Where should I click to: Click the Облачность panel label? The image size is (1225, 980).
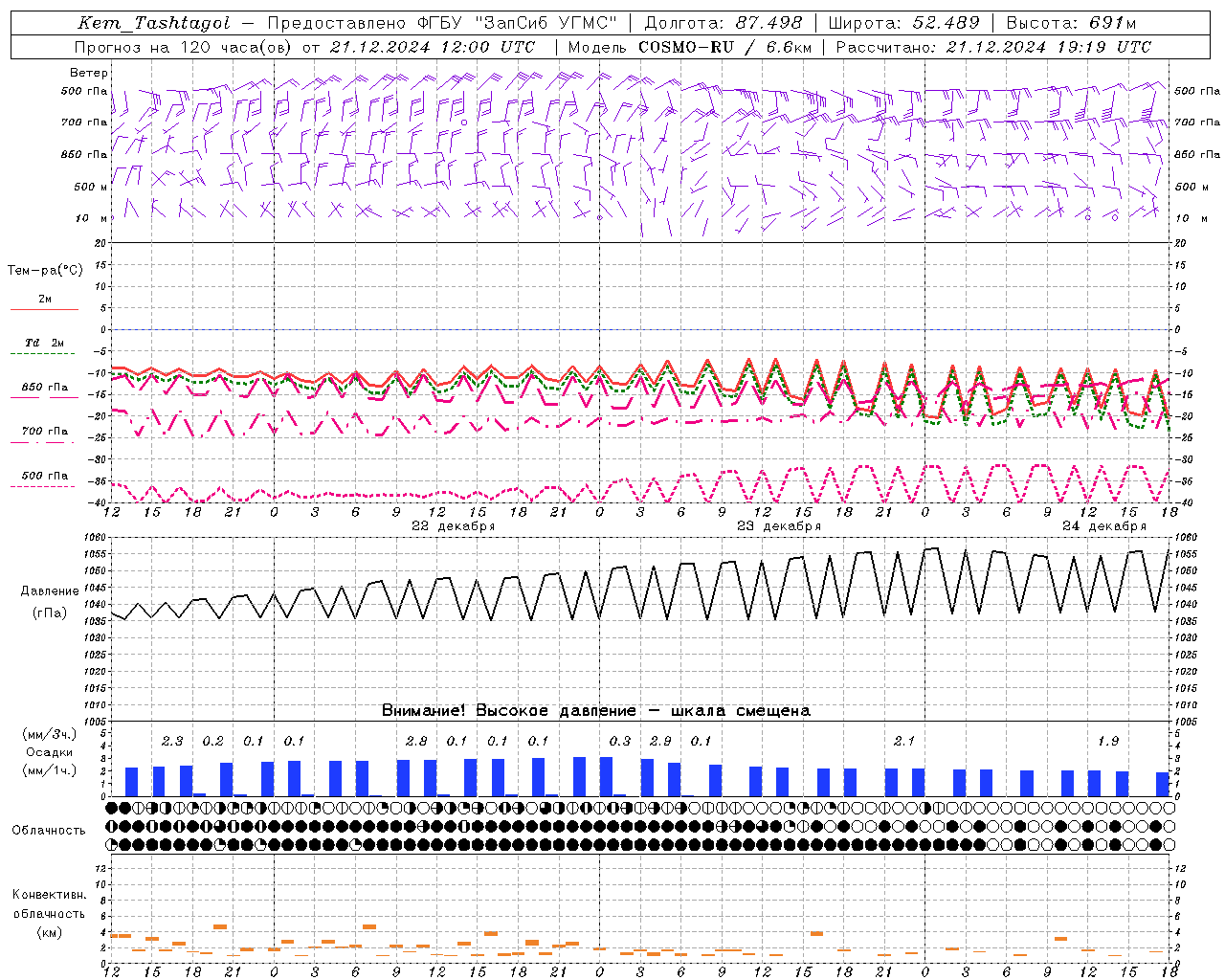click(50, 831)
